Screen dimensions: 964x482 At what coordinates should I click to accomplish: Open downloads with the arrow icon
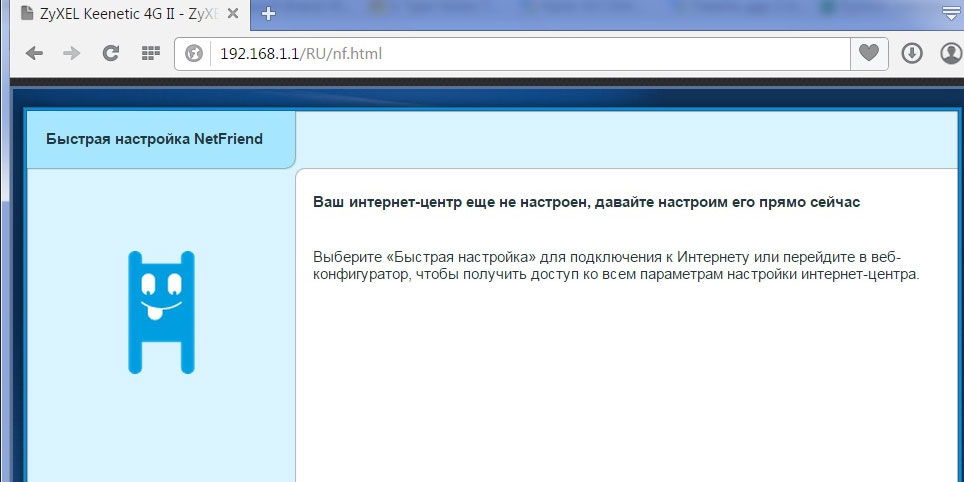[911, 53]
